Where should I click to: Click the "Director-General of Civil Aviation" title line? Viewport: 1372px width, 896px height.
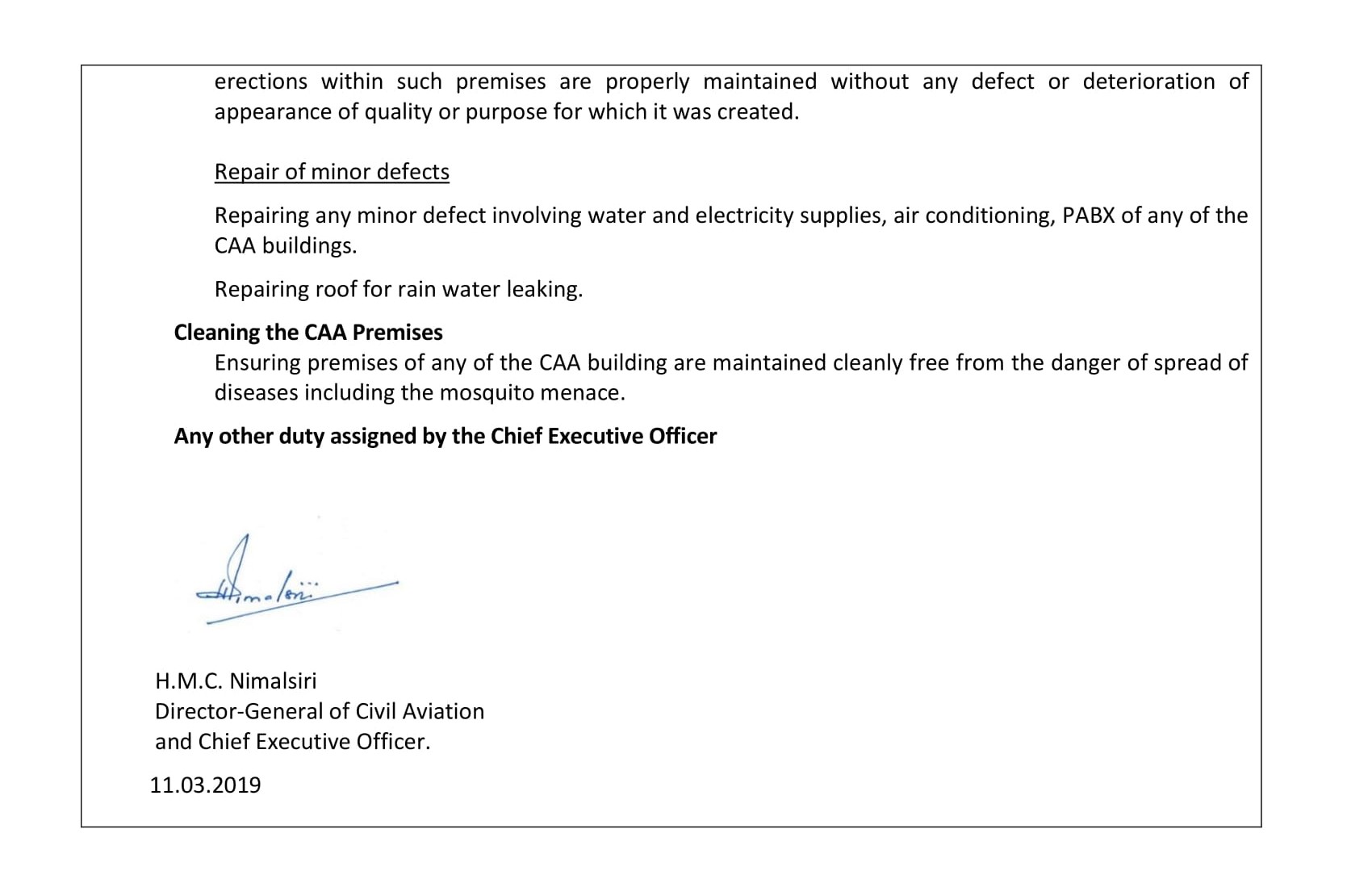click(x=320, y=711)
